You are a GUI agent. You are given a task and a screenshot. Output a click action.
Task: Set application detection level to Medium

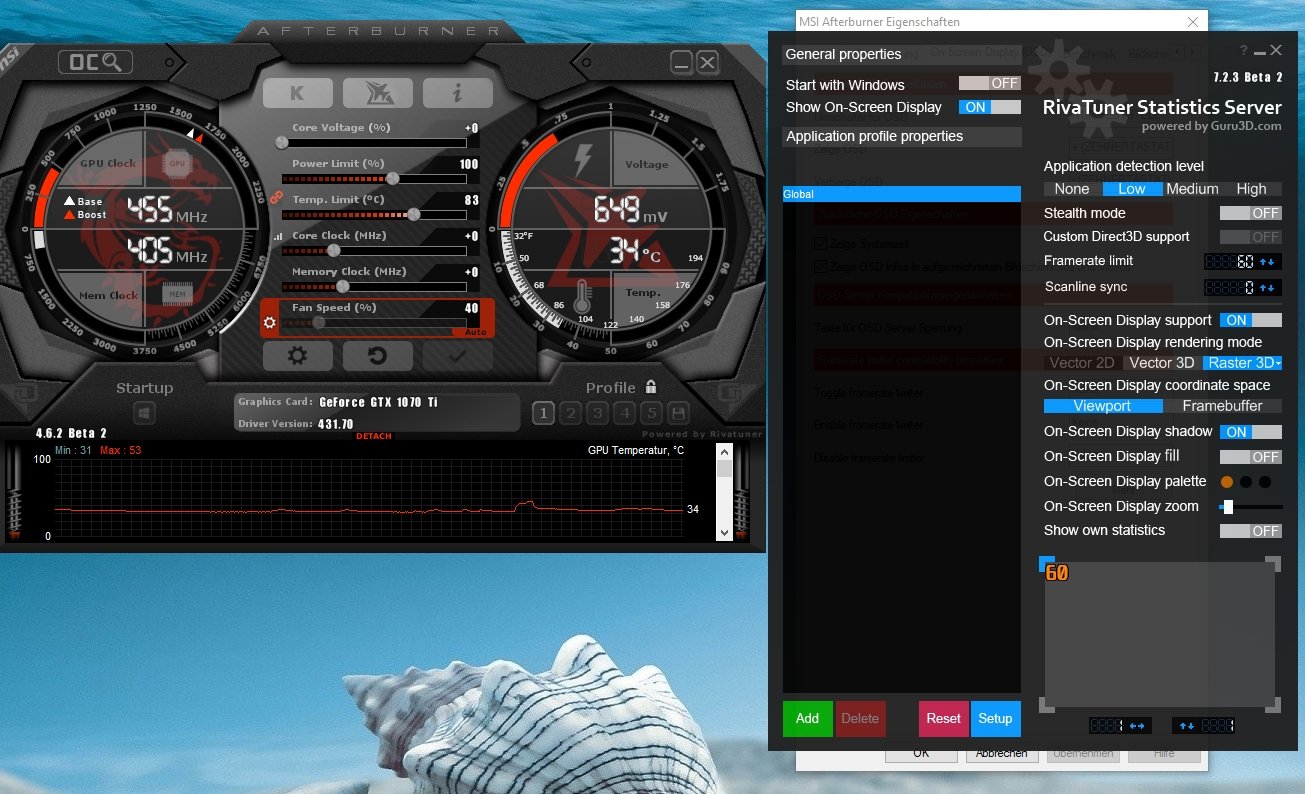point(1193,189)
